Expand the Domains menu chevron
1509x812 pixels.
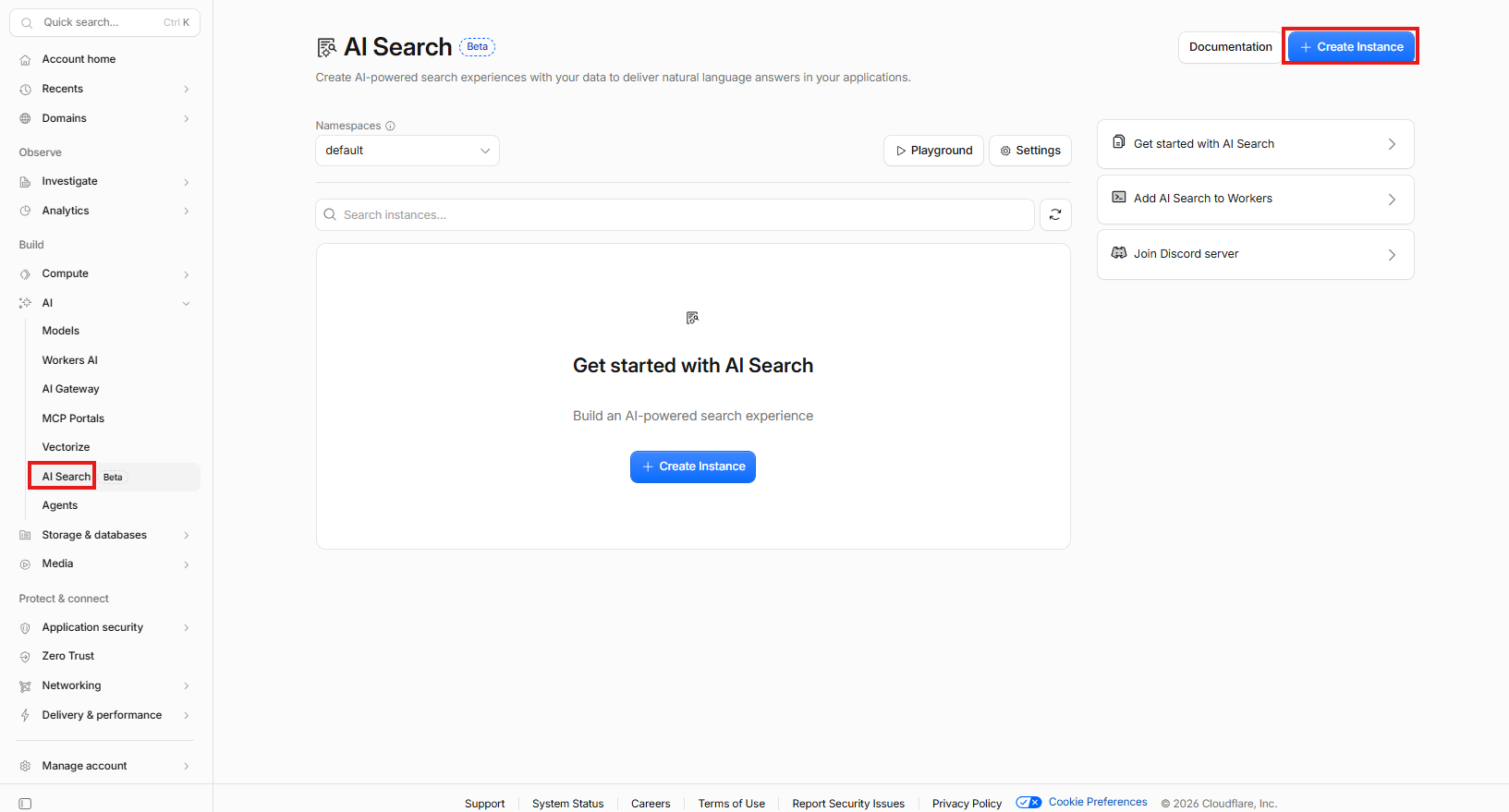pos(187,119)
